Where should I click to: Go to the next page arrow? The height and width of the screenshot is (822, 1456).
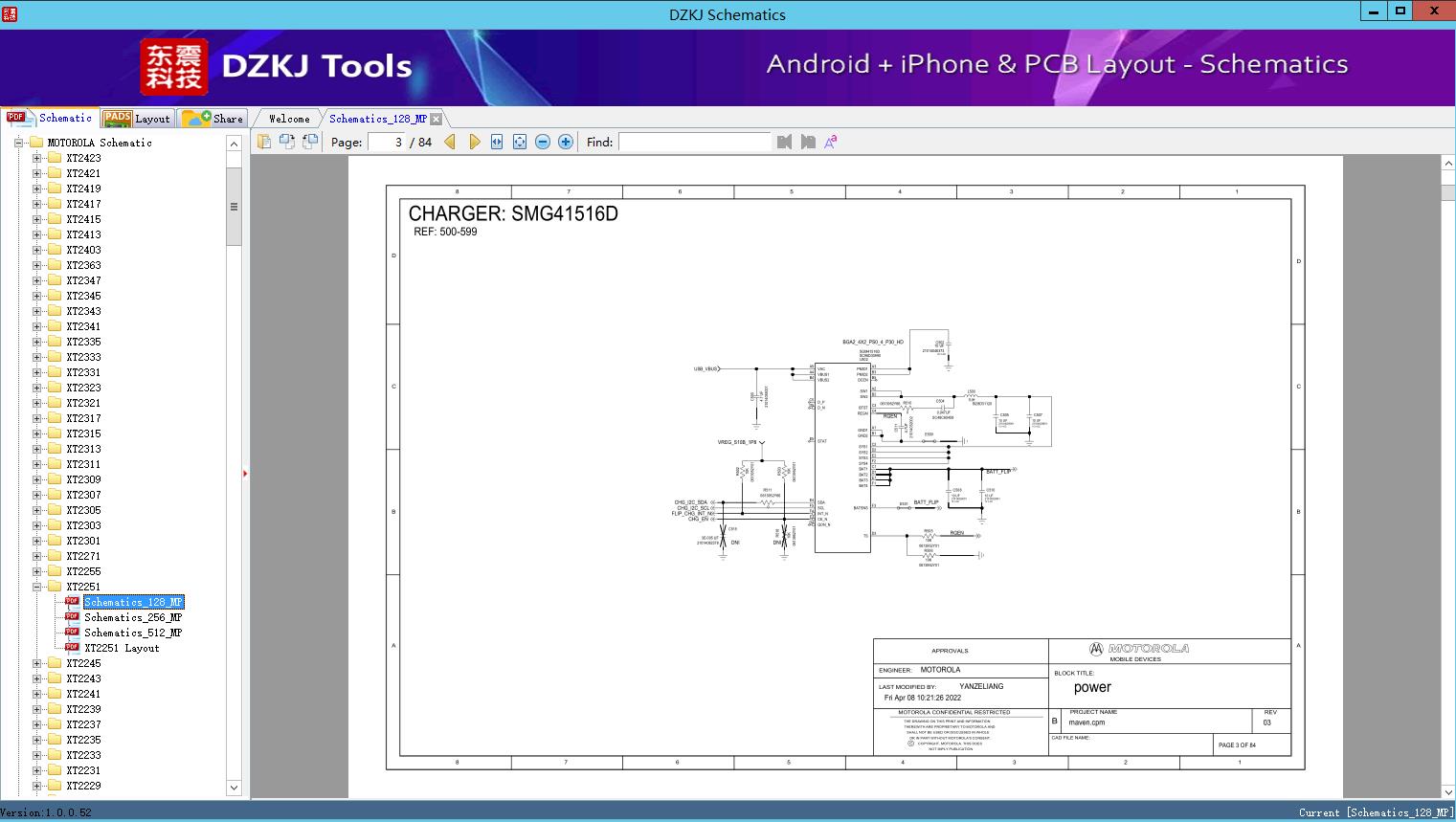[x=474, y=142]
